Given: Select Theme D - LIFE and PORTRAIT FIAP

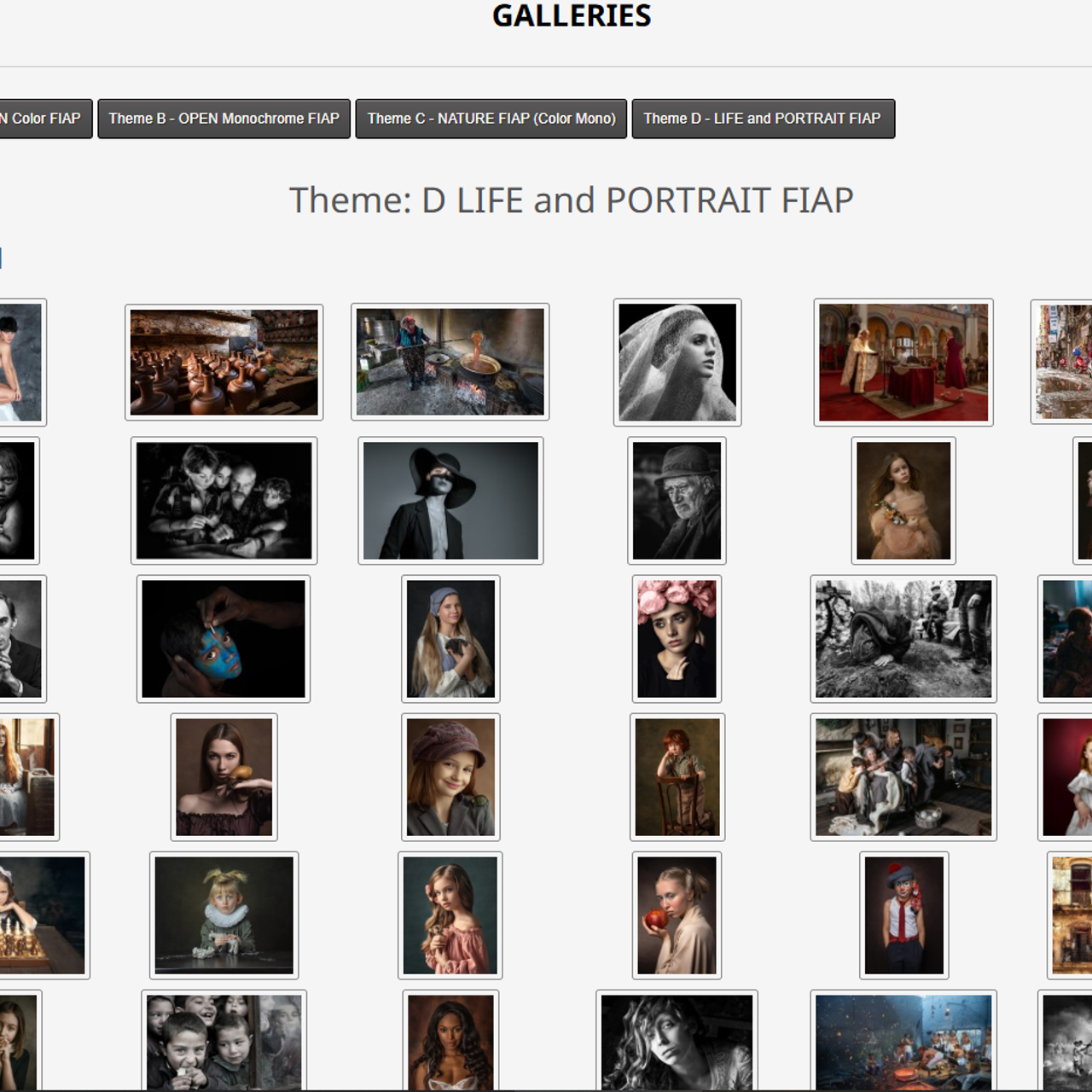Looking at the screenshot, I should (763, 119).
